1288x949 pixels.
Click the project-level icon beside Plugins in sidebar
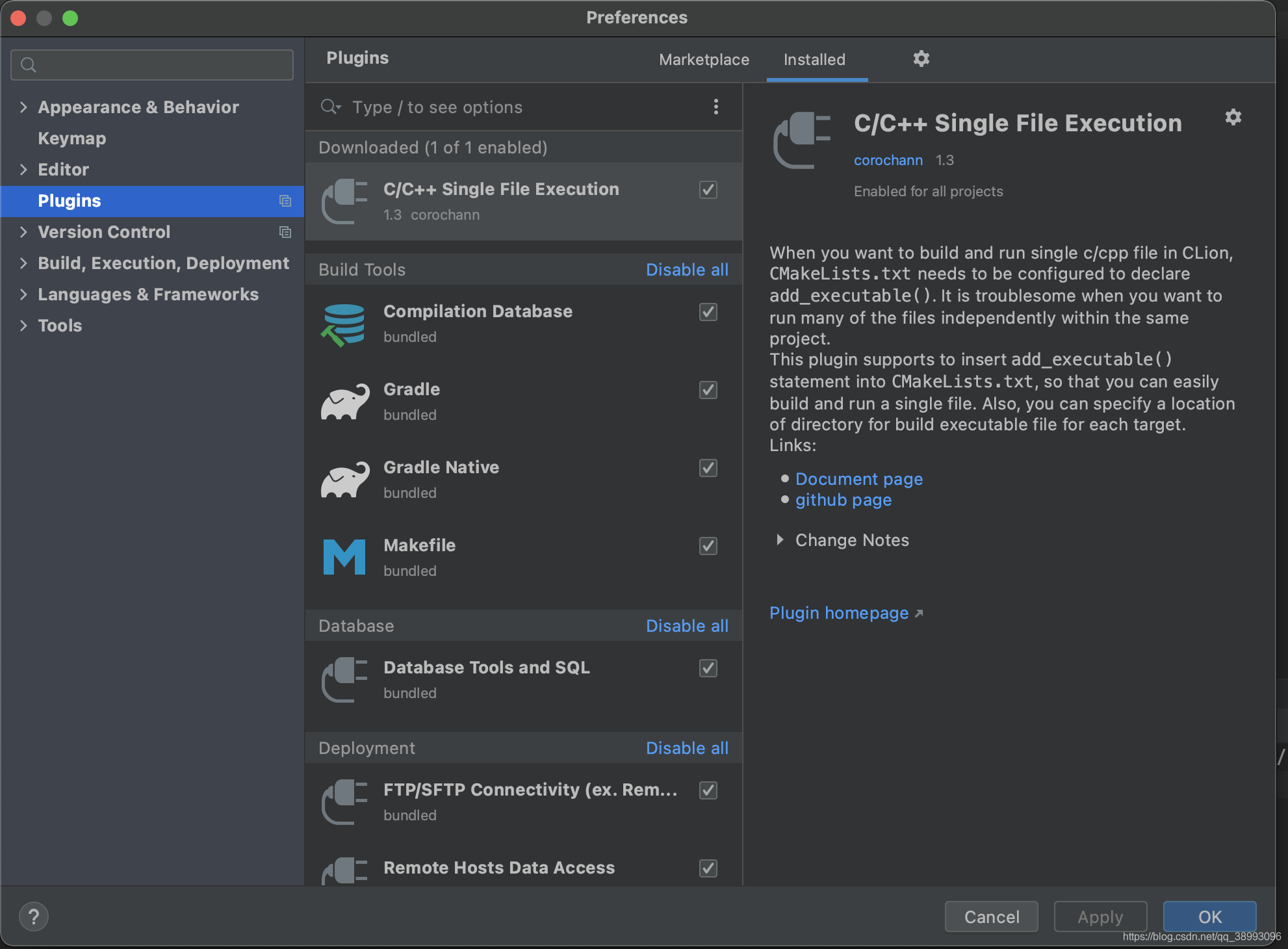coord(285,201)
